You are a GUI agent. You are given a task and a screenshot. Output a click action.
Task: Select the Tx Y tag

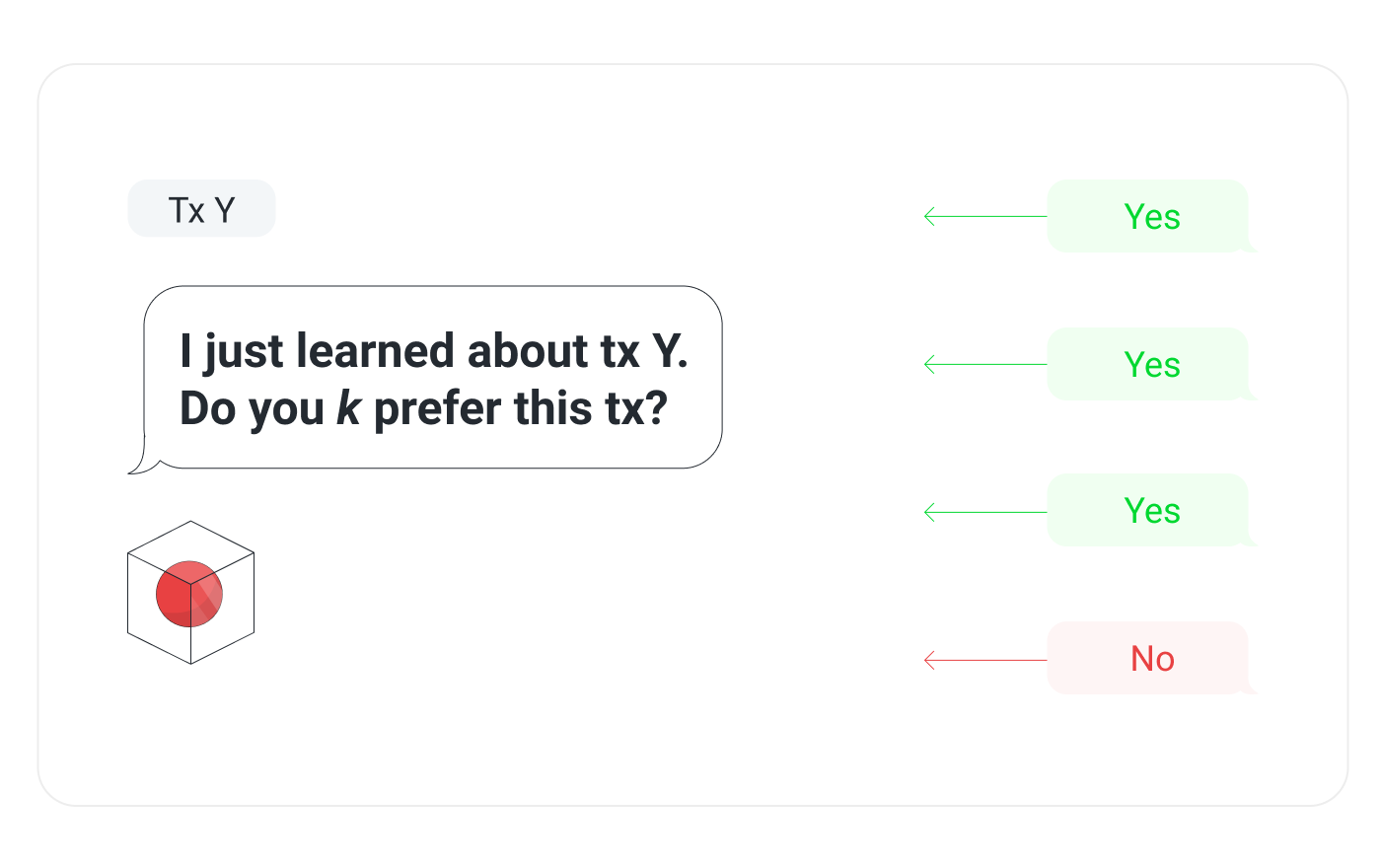(x=201, y=208)
